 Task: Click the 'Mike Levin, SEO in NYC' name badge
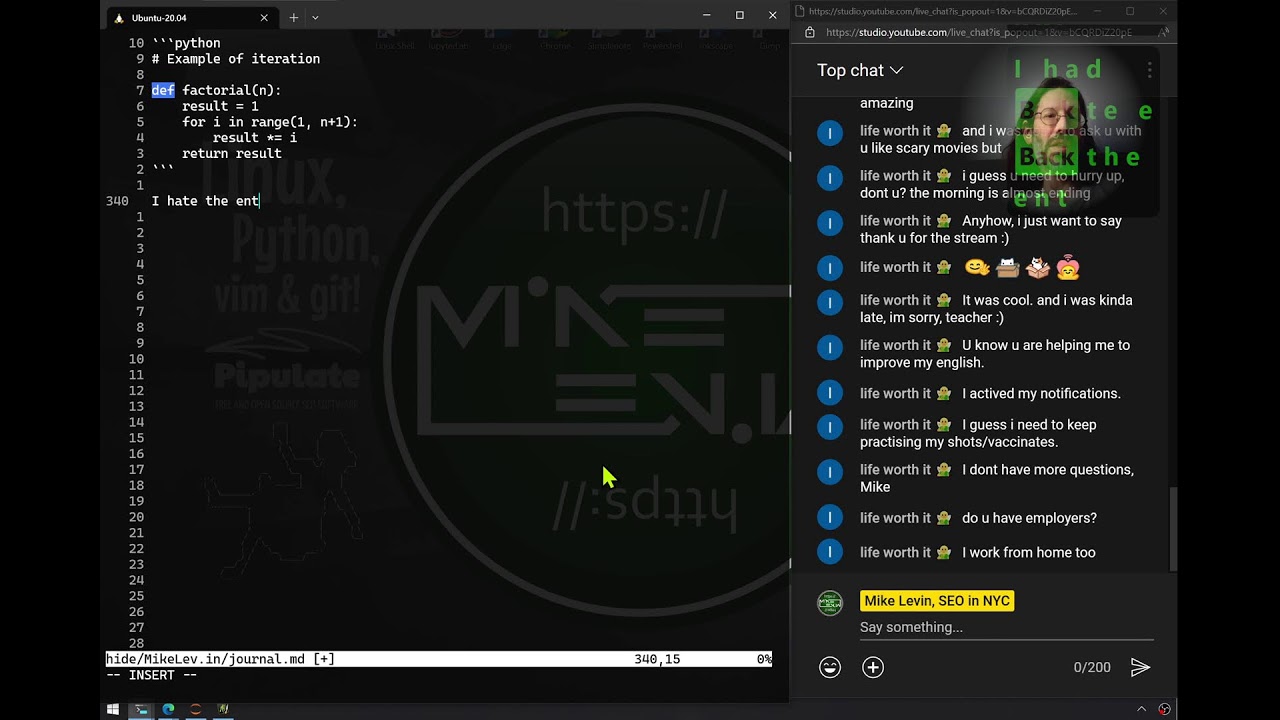pyautogui.click(x=937, y=601)
